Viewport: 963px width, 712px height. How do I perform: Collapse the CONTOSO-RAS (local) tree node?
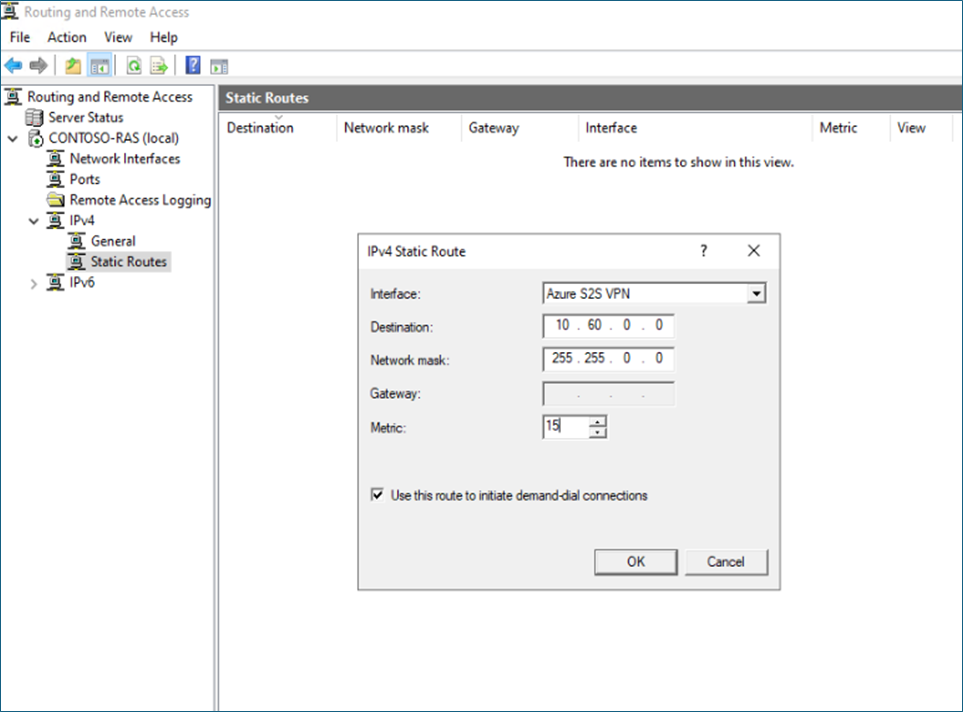[12, 138]
